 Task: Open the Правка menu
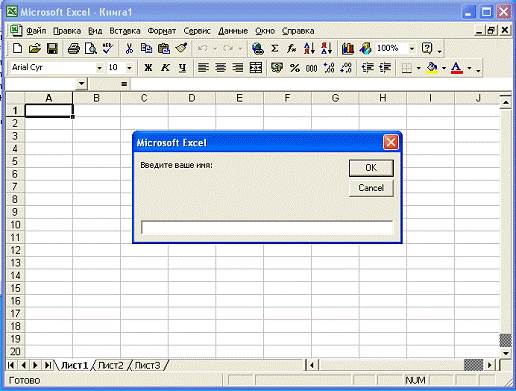tap(67, 31)
